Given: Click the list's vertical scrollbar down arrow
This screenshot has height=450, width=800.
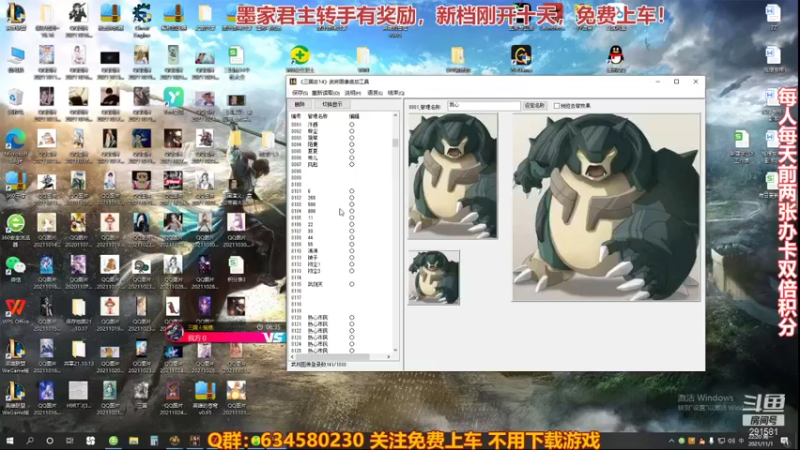Looking at the screenshot, I should point(395,351).
